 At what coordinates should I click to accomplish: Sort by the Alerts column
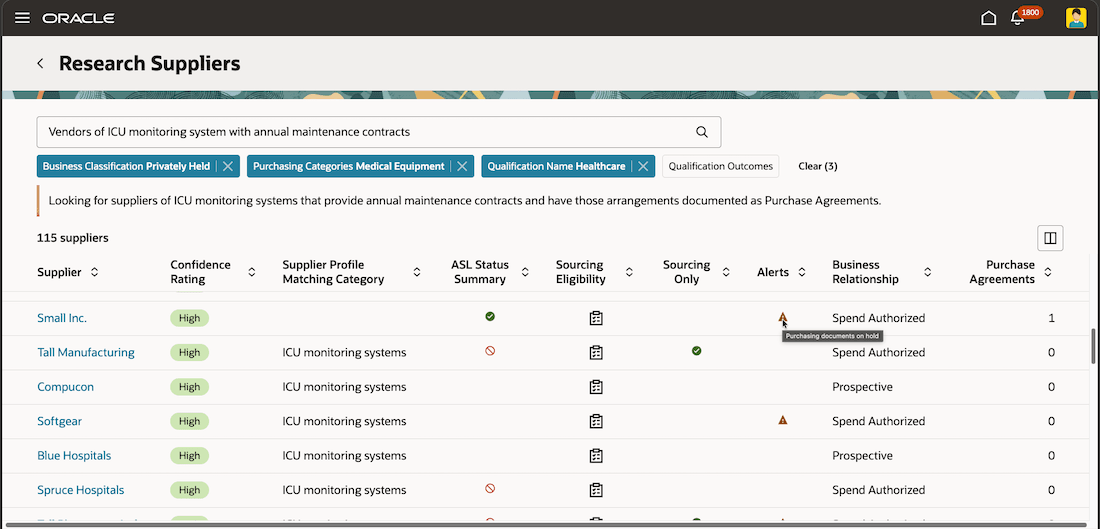pos(802,272)
